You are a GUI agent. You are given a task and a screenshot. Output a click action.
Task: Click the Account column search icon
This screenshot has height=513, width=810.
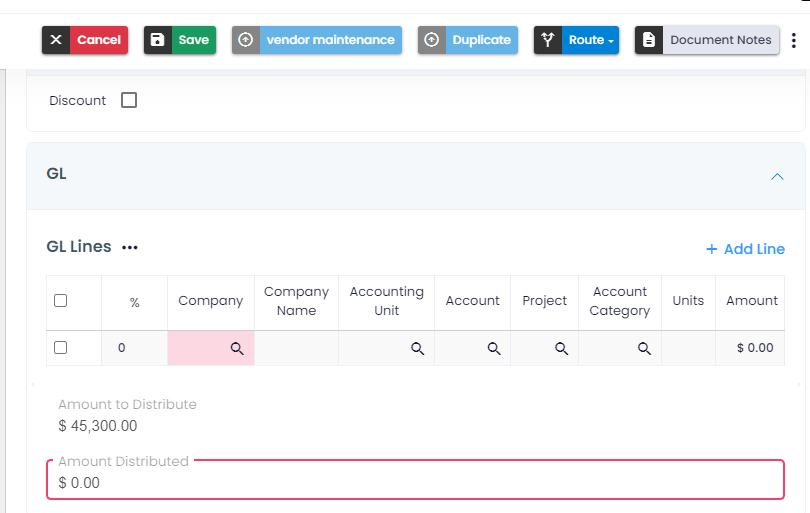pos(494,348)
